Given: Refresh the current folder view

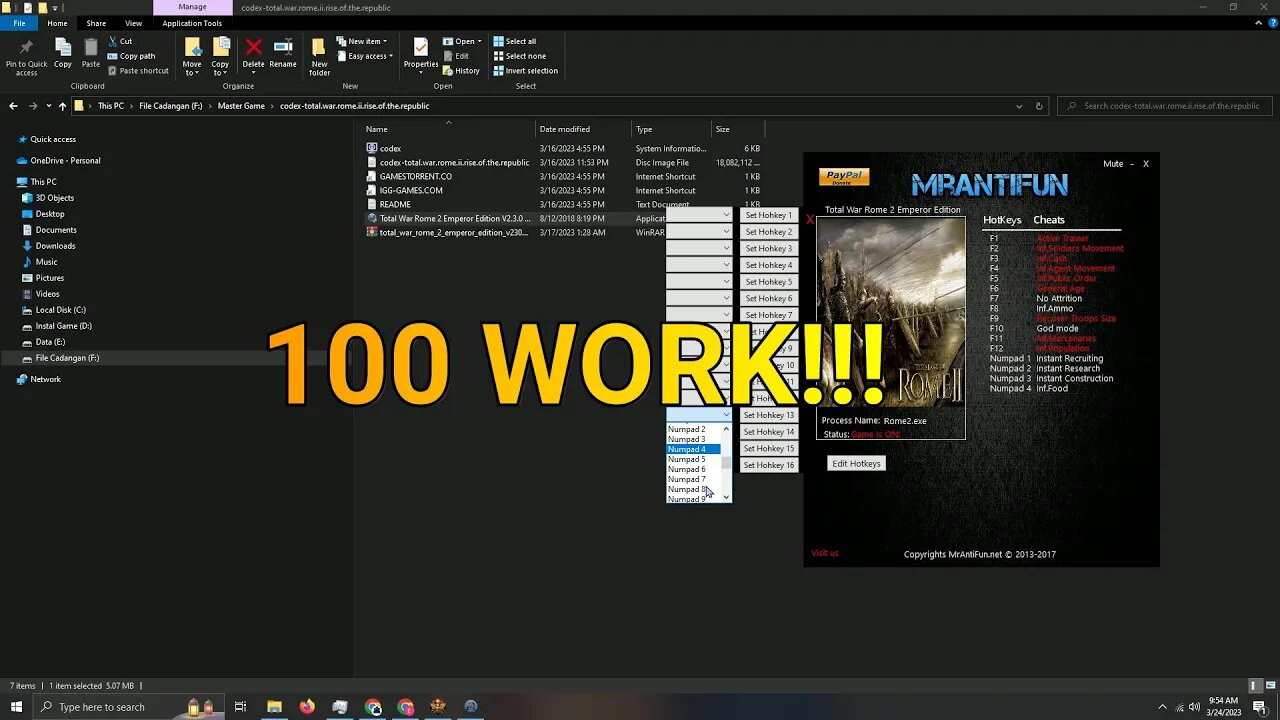Looking at the screenshot, I should [1039, 106].
